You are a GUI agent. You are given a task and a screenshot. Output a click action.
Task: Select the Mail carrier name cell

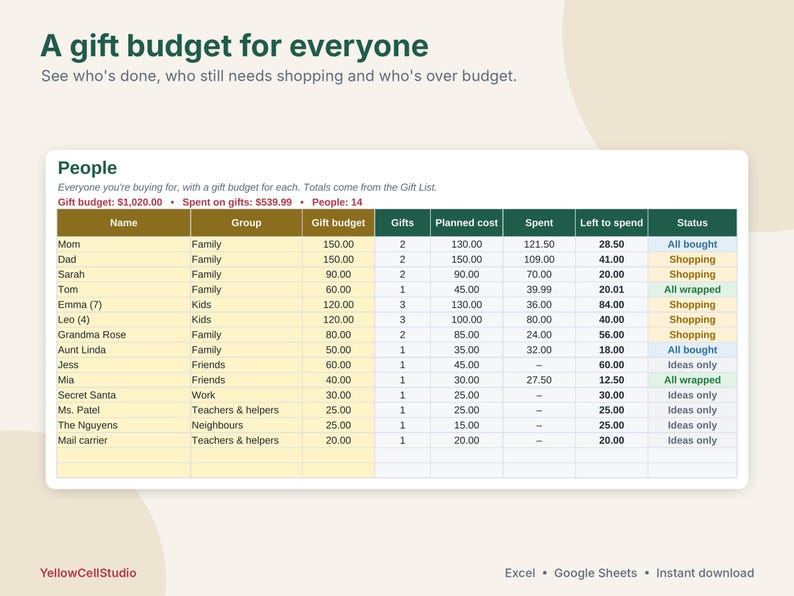124,441
